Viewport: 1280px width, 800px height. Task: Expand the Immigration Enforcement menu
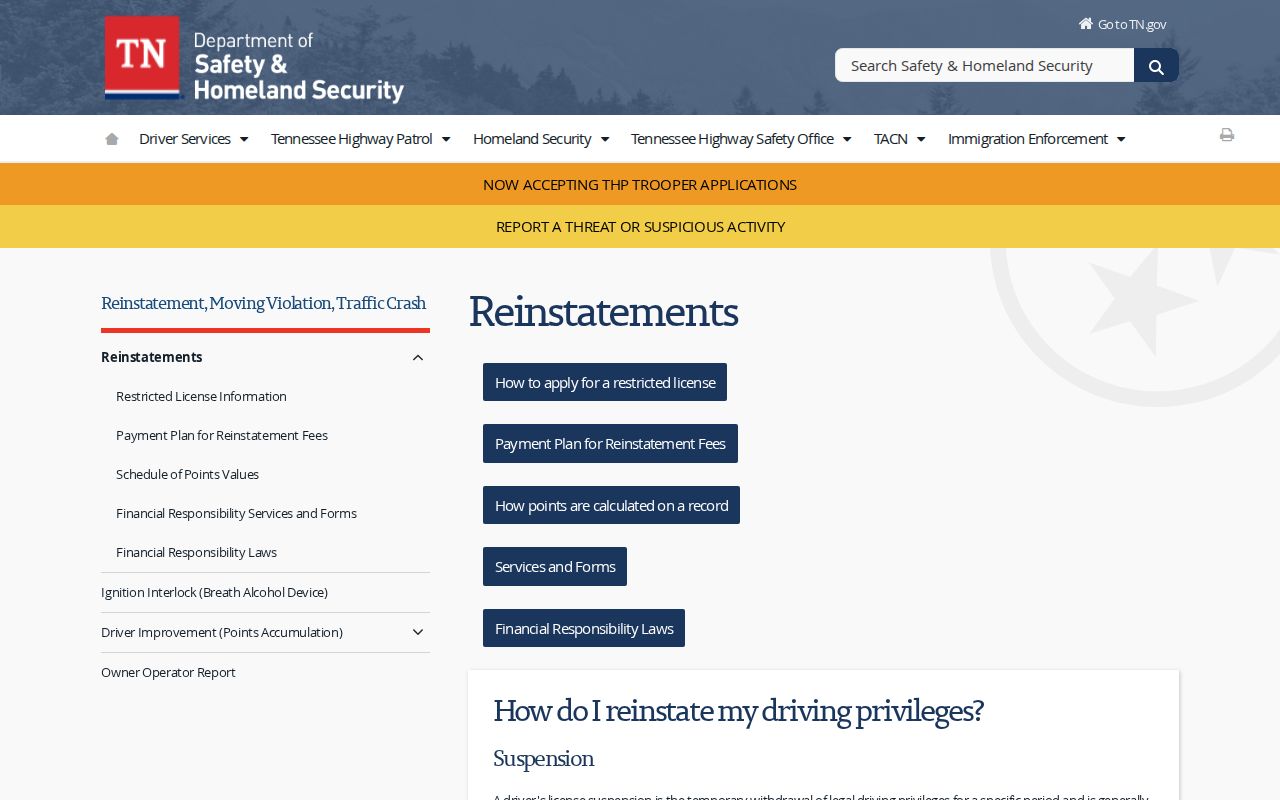(x=1037, y=139)
